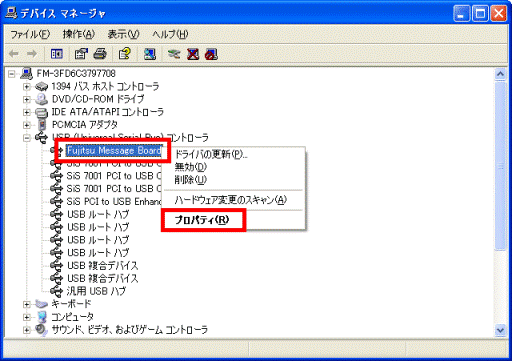Viewport: 512px width, 361px height.
Task: Open the ヘルプ(H) menu
Action: 170,34
